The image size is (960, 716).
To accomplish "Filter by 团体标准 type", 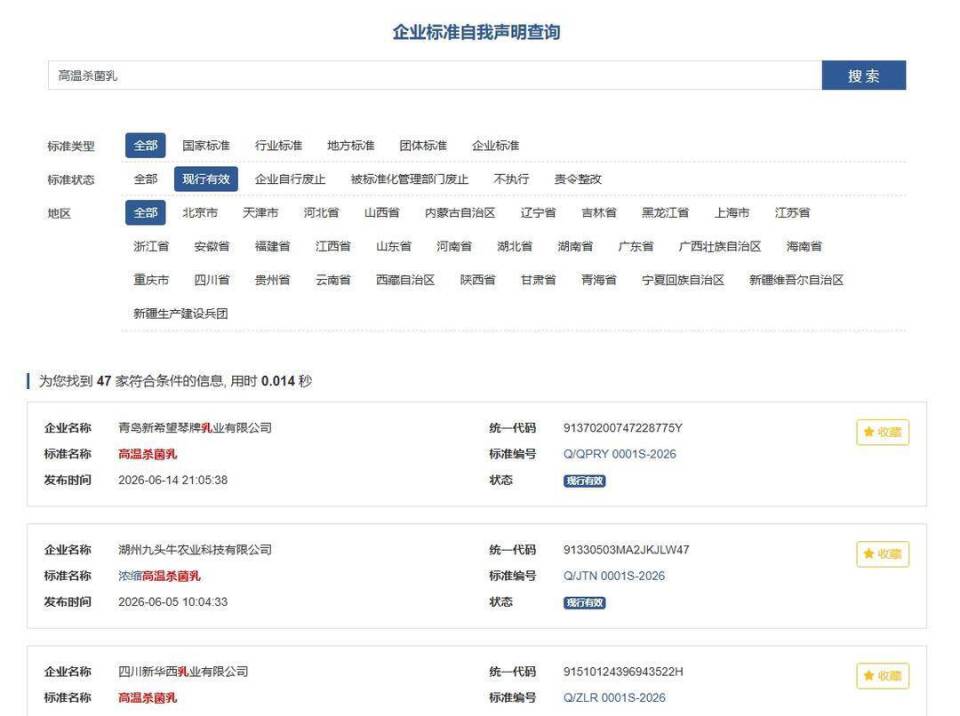I will [x=423, y=146].
